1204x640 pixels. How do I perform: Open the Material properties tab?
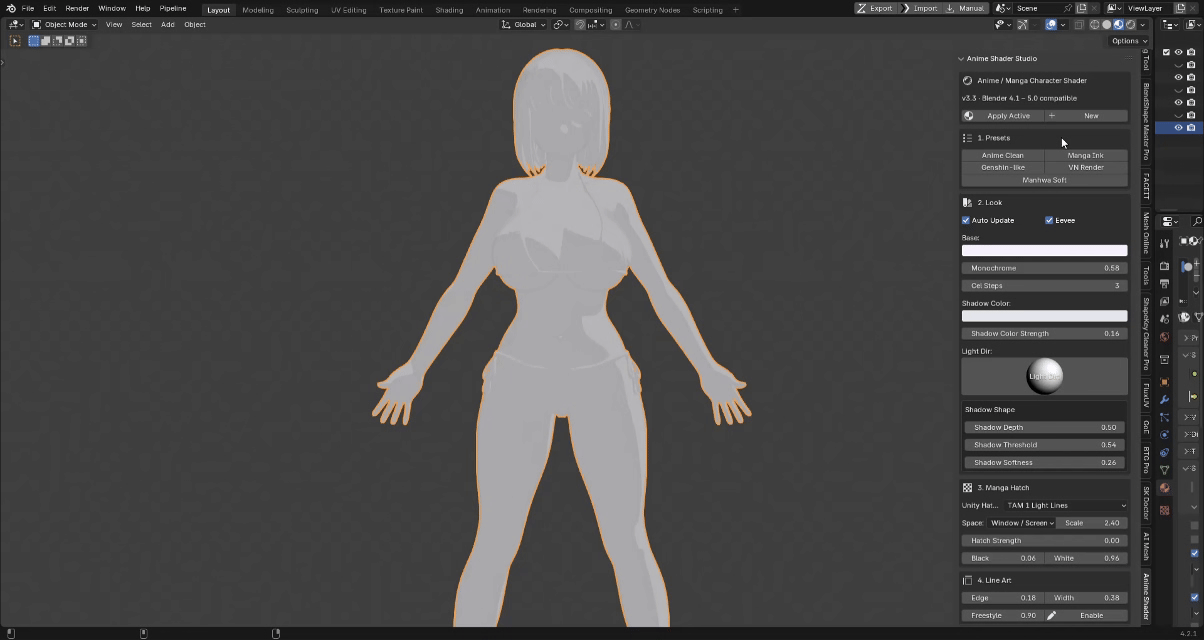[x=1164, y=487]
